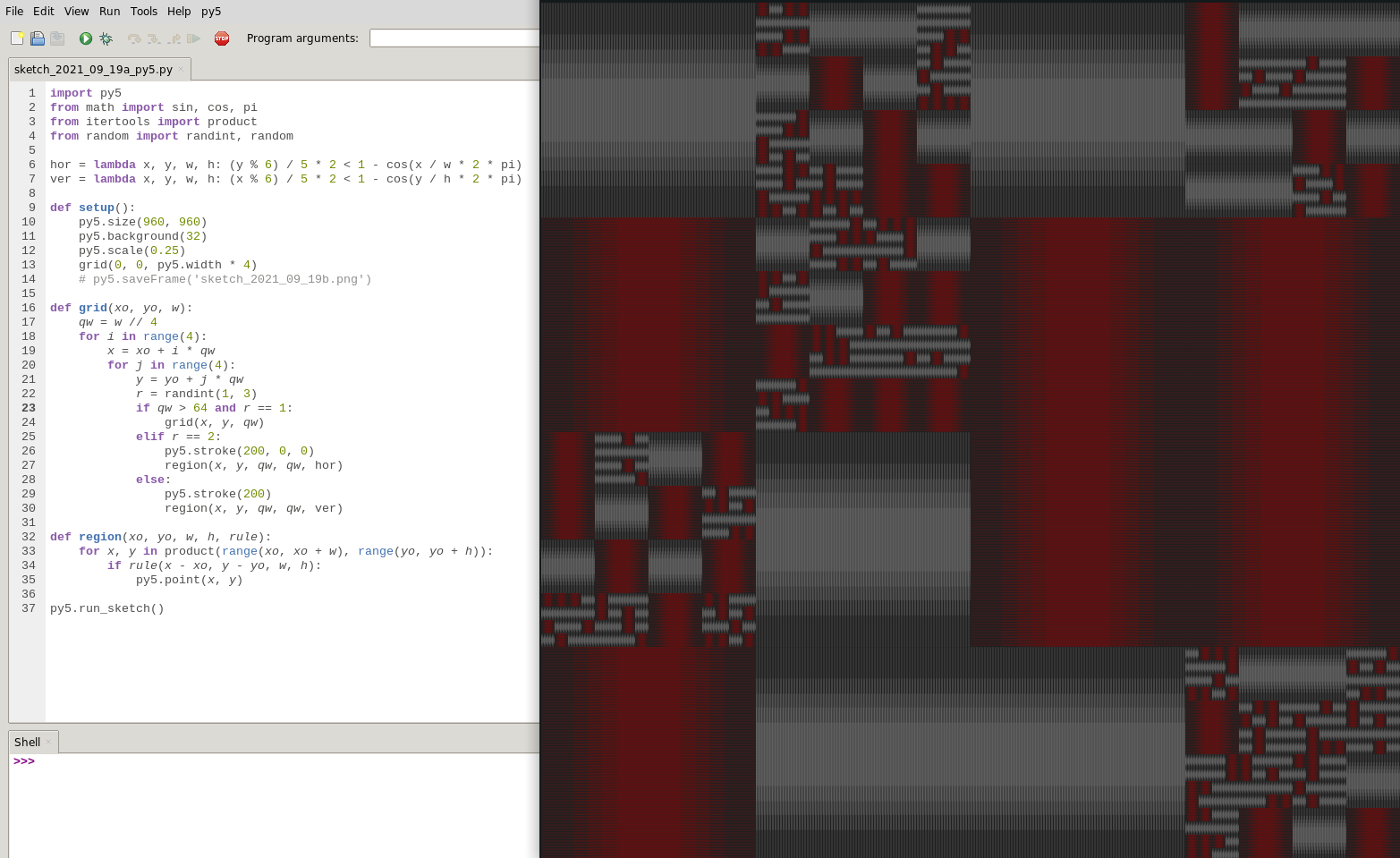Close the Shell panel tab
This screenshot has height=858, width=1400.
(x=48, y=743)
